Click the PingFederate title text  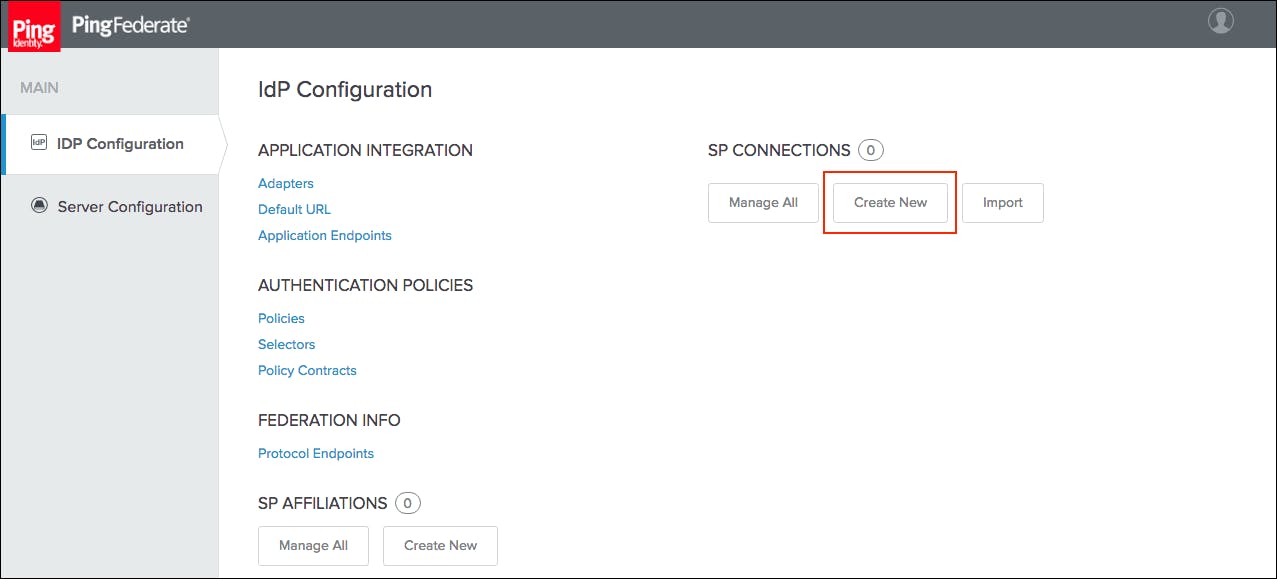130,26
